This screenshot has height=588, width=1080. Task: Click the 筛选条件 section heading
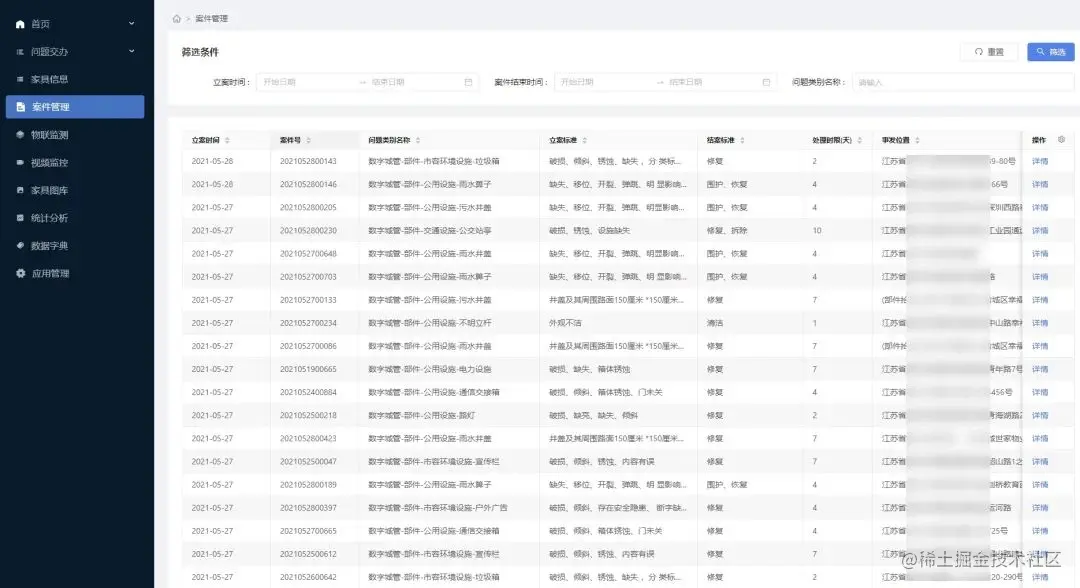click(200, 52)
